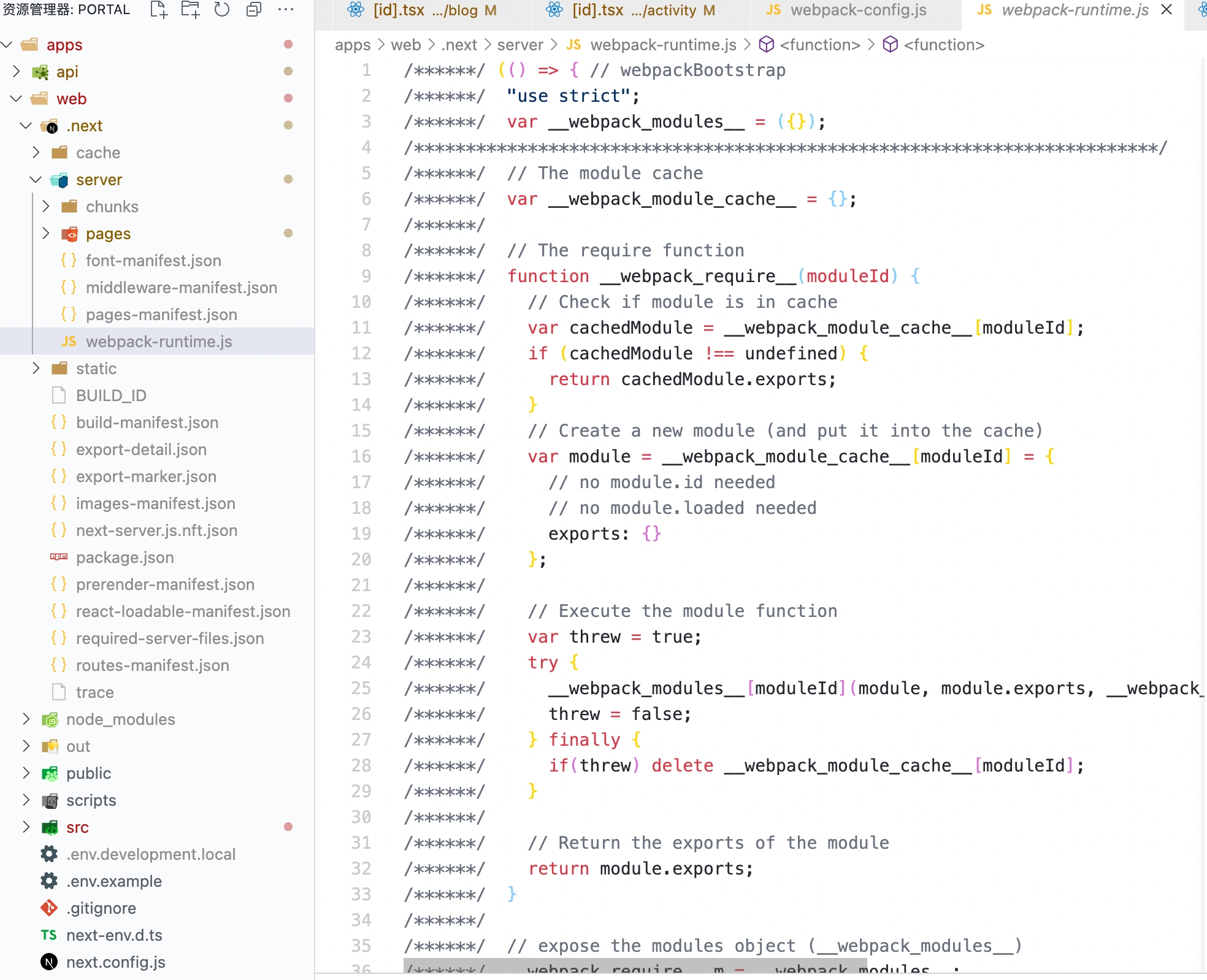
Task: Click line number 24 in the gutter
Action: click(361, 662)
